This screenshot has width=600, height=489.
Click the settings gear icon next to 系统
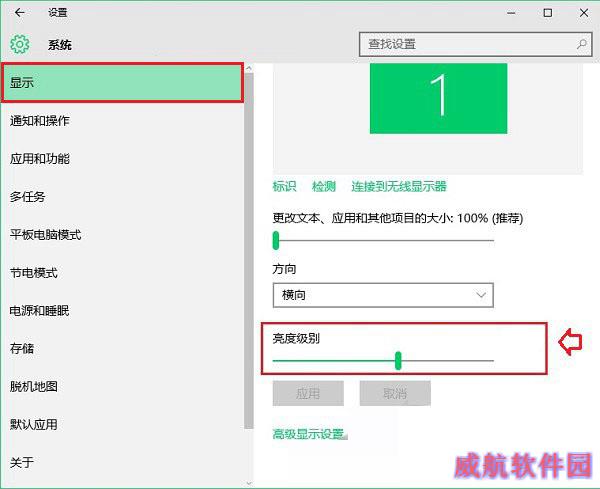tap(20, 44)
